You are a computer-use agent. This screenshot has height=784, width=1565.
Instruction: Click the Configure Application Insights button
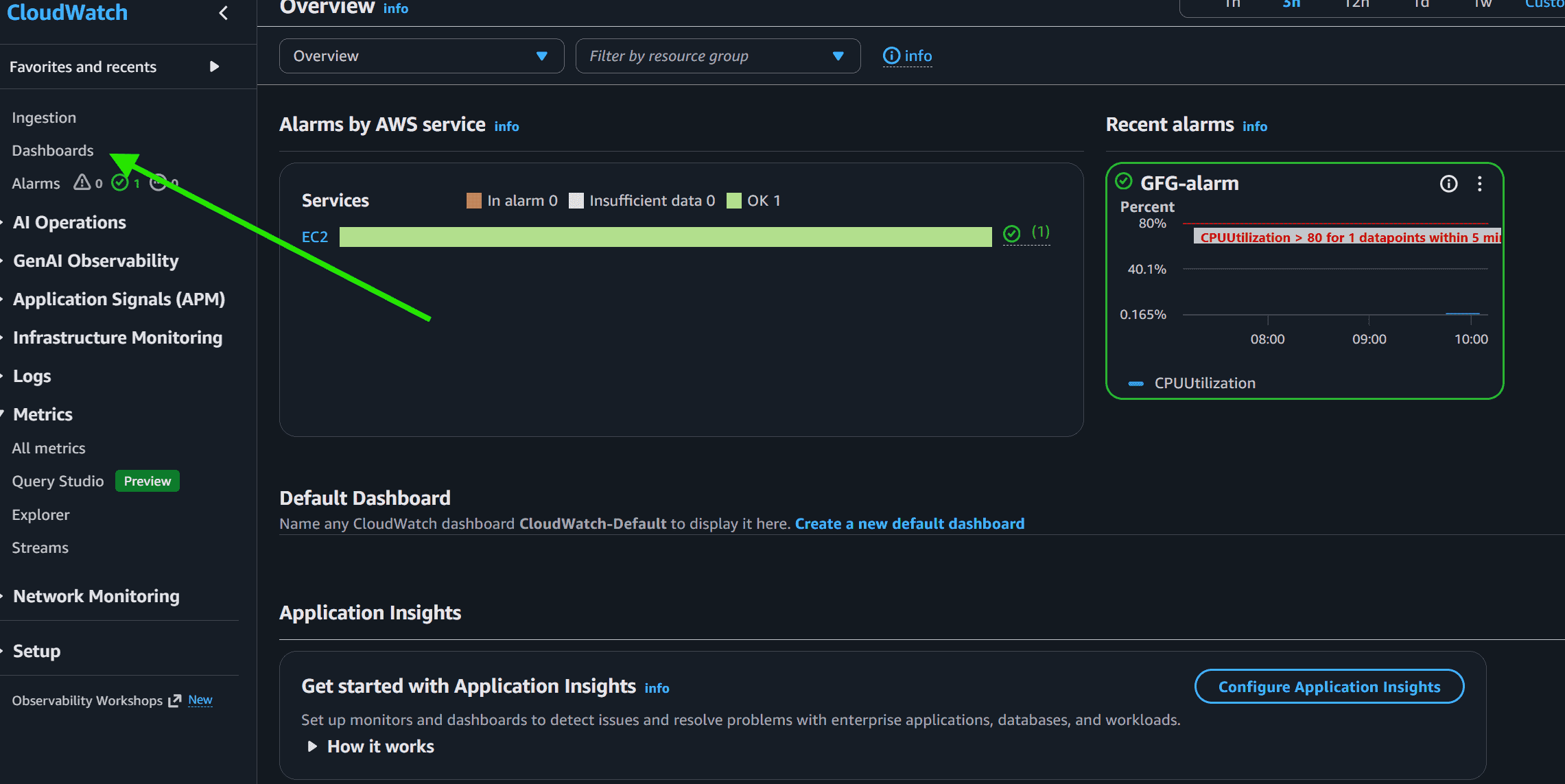click(x=1329, y=687)
